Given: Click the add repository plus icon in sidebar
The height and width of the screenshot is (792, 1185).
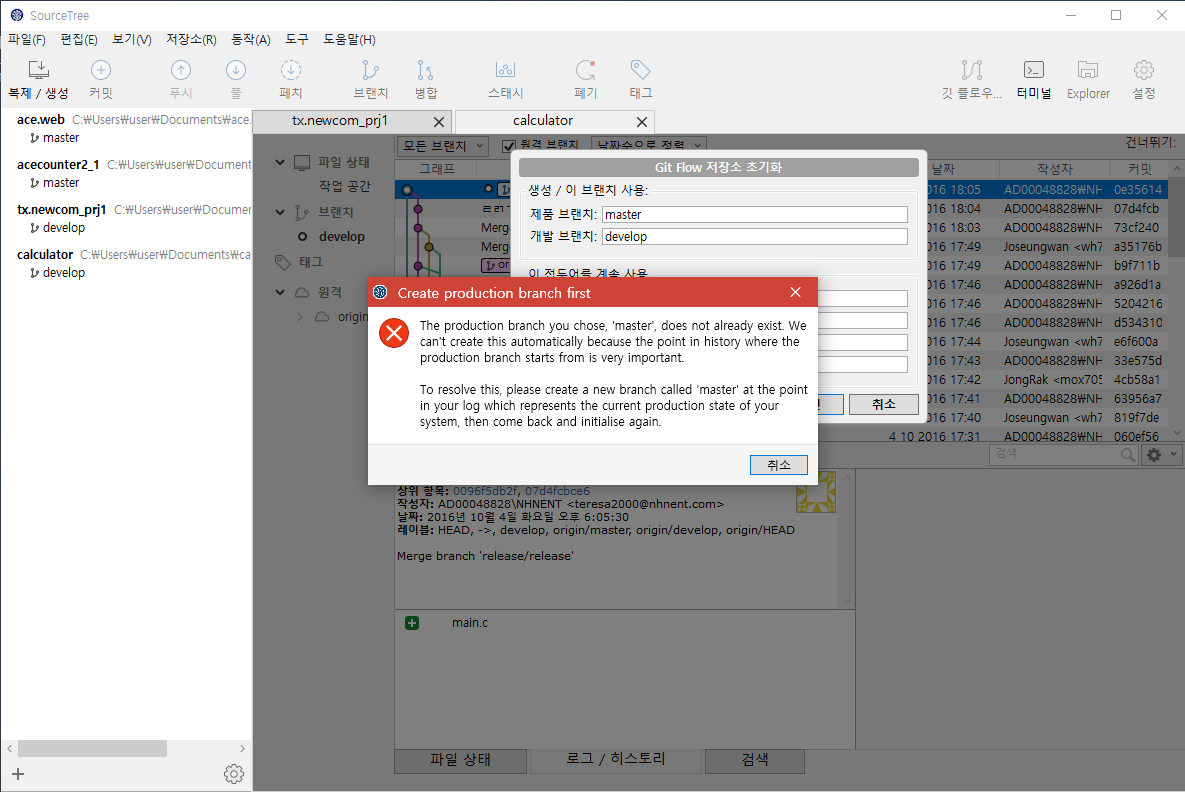Looking at the screenshot, I should [18, 774].
